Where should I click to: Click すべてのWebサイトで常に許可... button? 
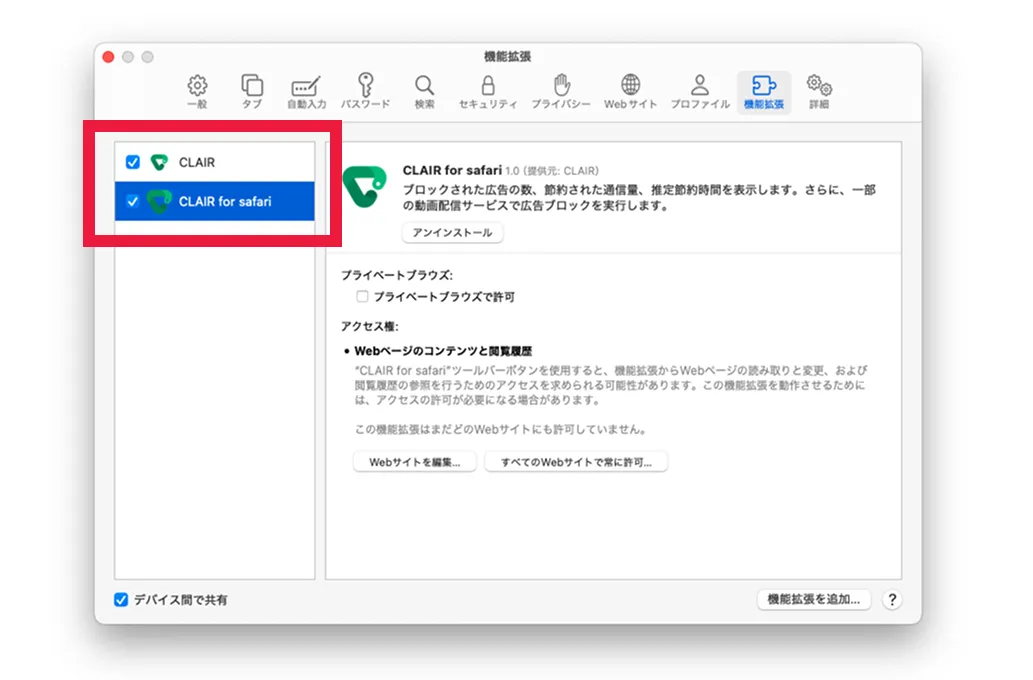tap(576, 462)
